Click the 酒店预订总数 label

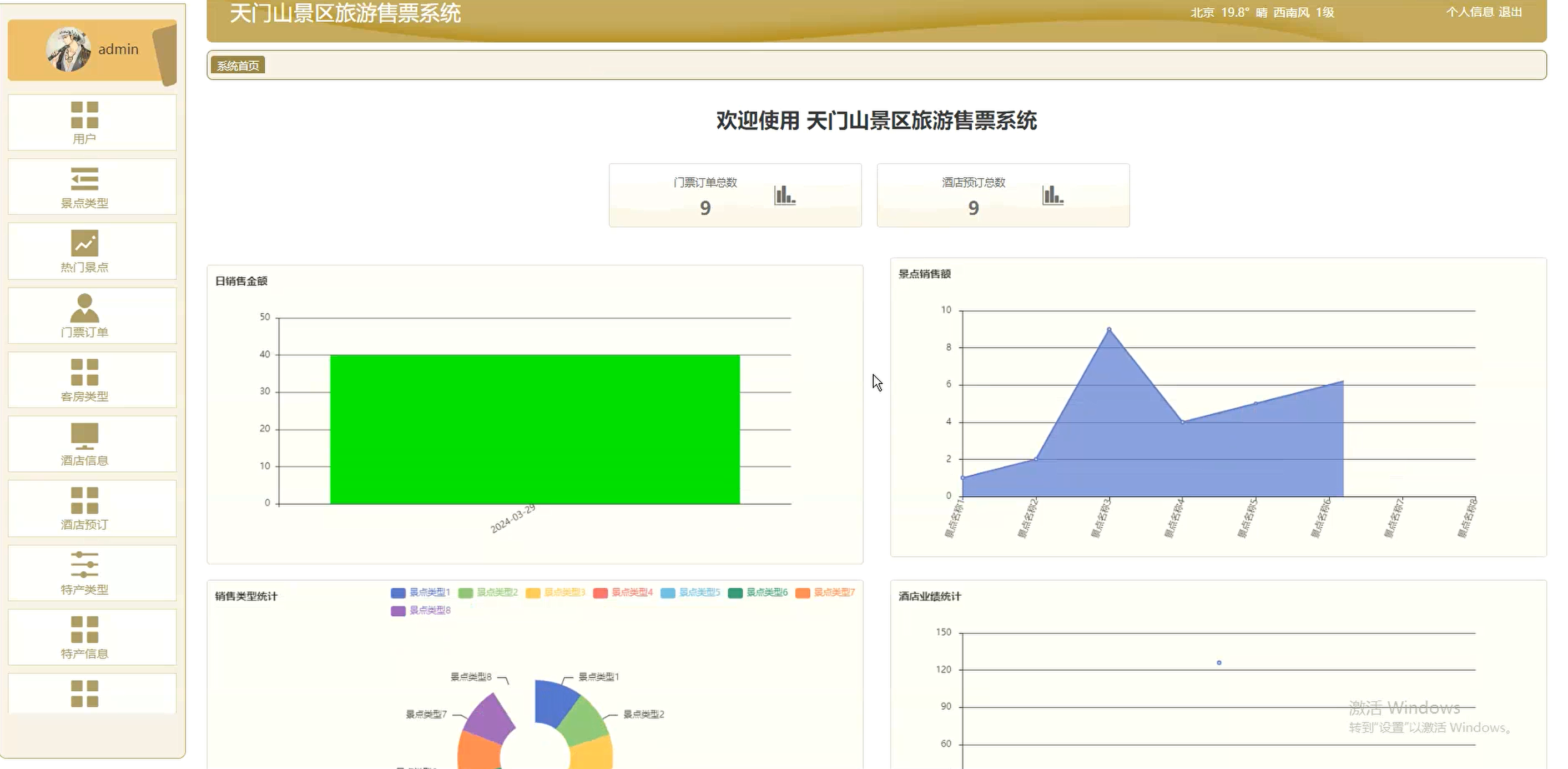[974, 183]
